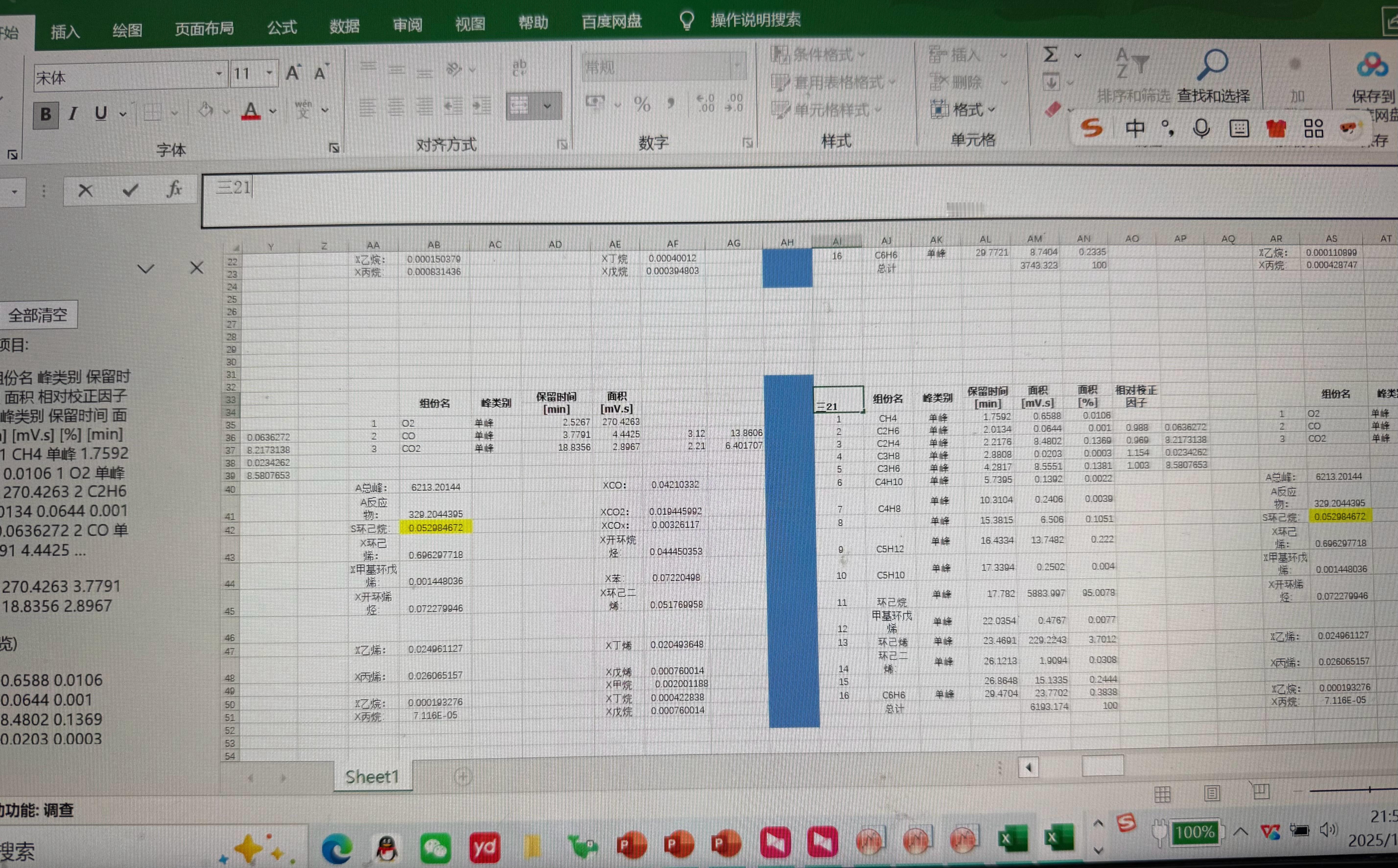Open the font name dropdown showing 宋体
This screenshot has height=868, width=1398.
[219, 73]
